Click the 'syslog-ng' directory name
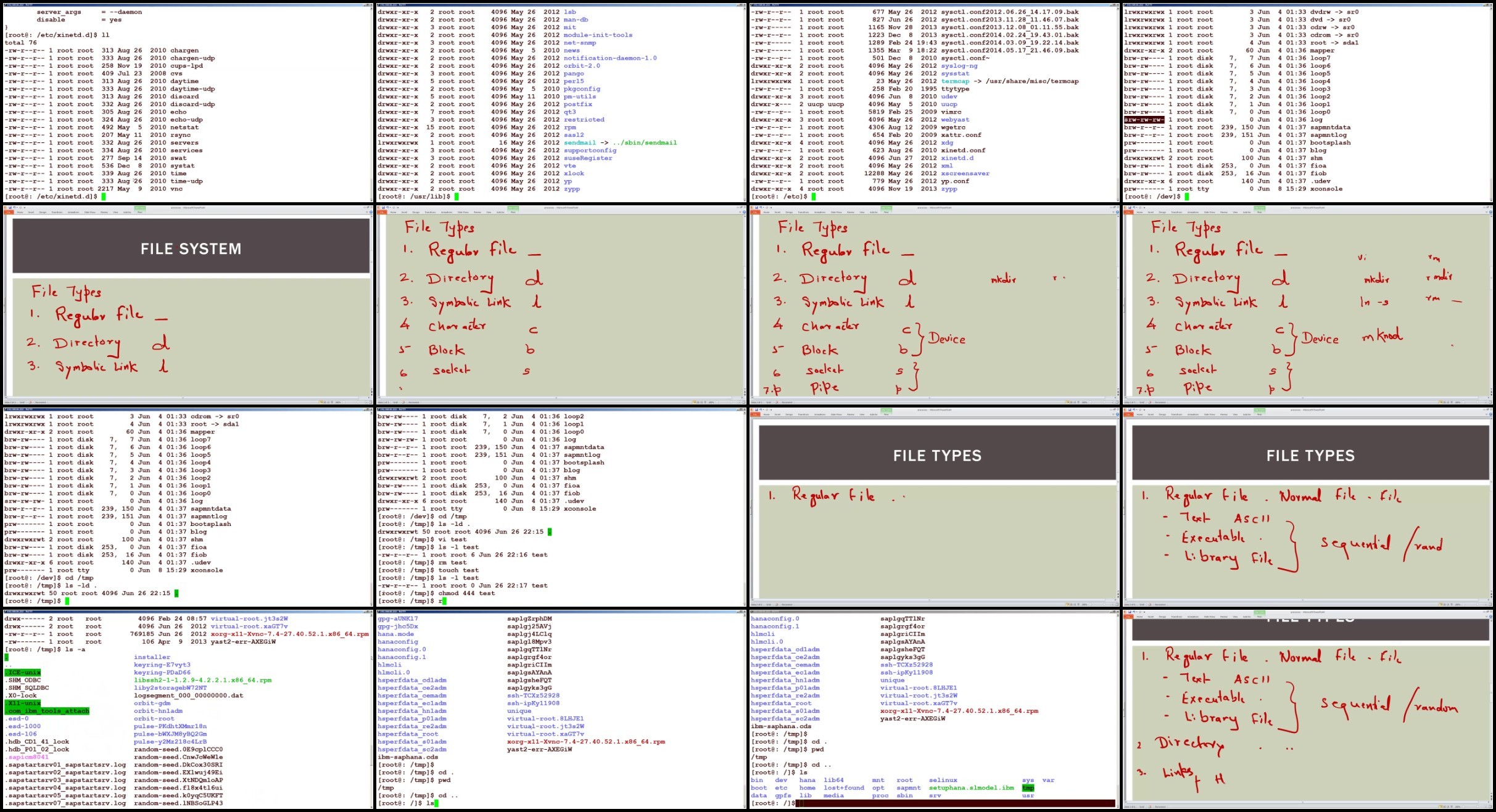This screenshot has height=812, width=1496. (x=959, y=66)
